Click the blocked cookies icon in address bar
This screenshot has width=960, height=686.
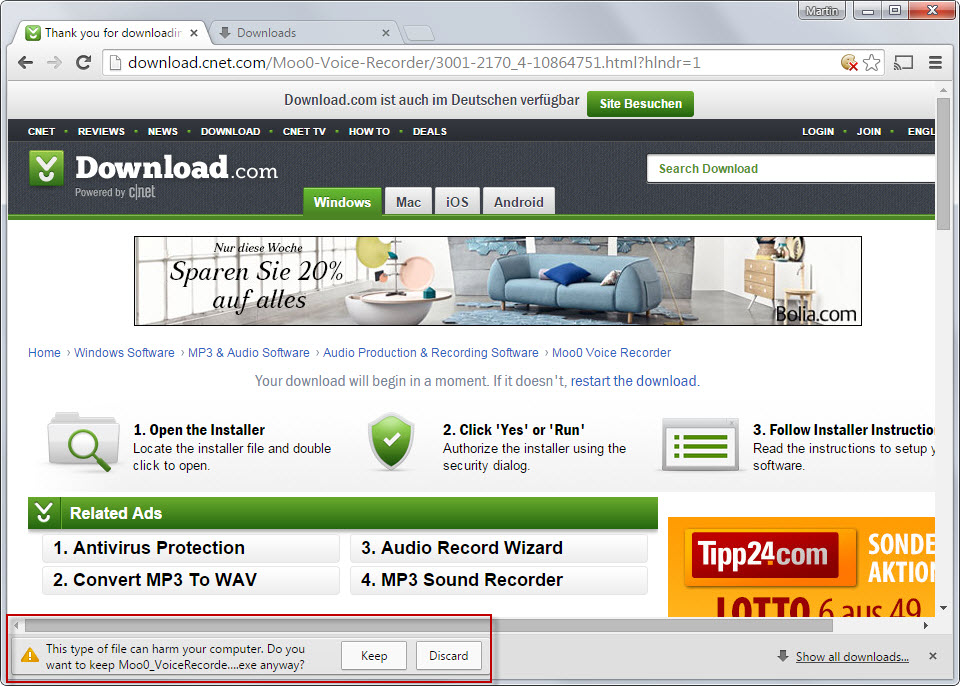tap(849, 62)
